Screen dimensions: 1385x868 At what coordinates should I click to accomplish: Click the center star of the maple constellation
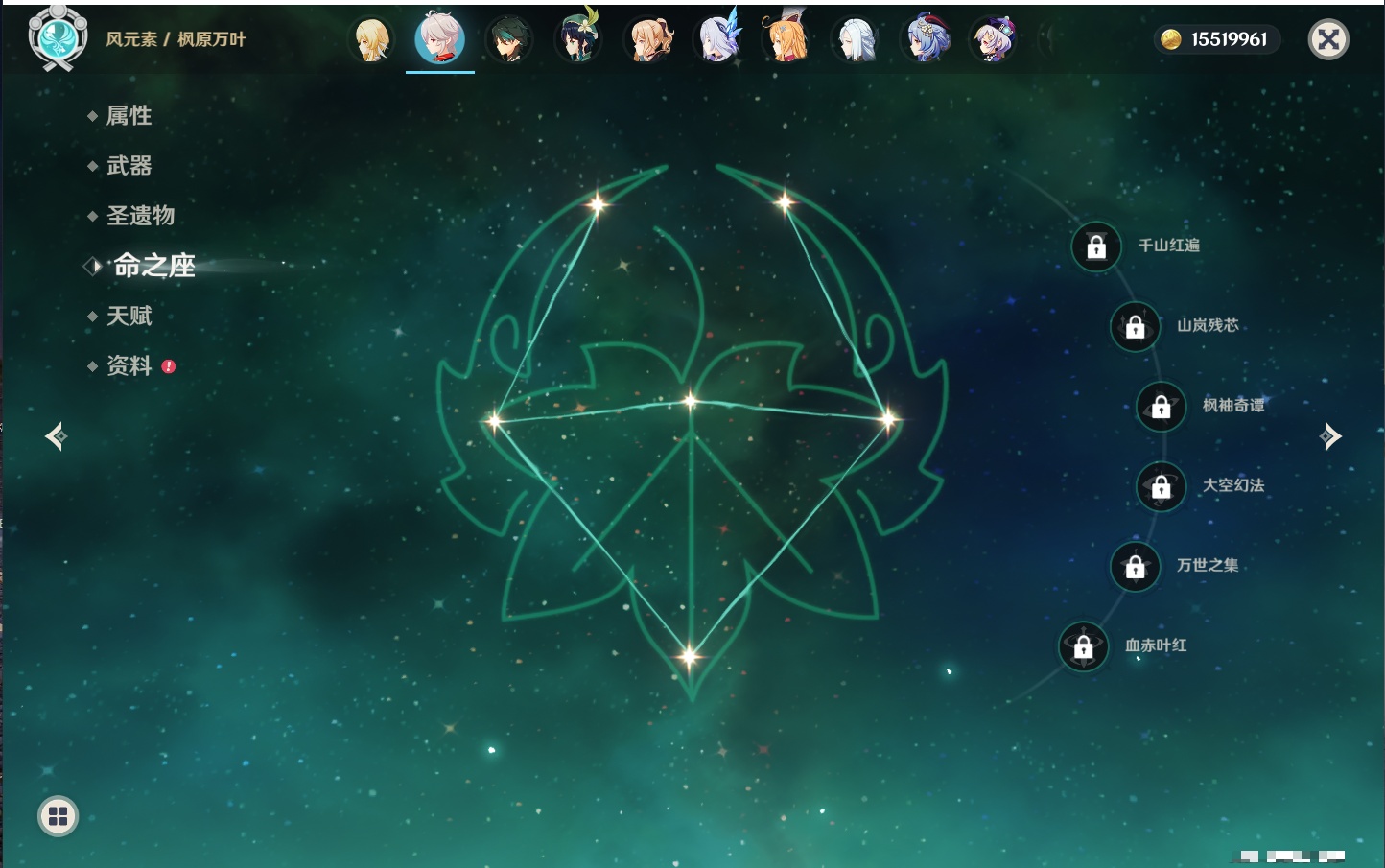[691, 401]
